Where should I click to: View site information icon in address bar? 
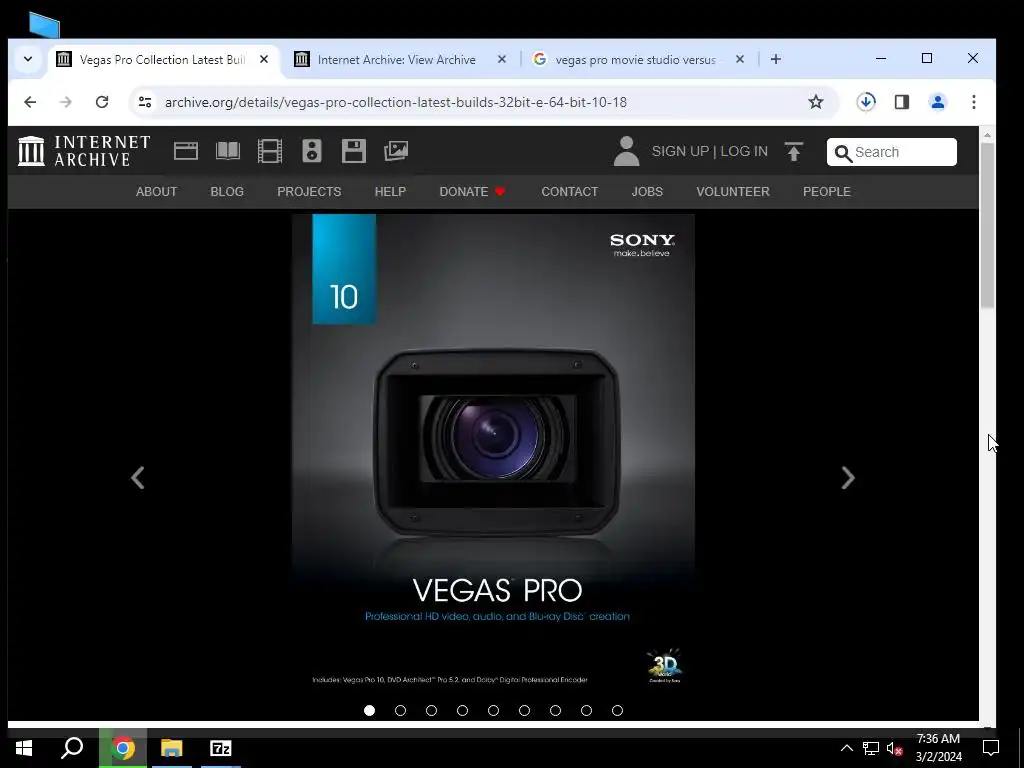pos(145,102)
